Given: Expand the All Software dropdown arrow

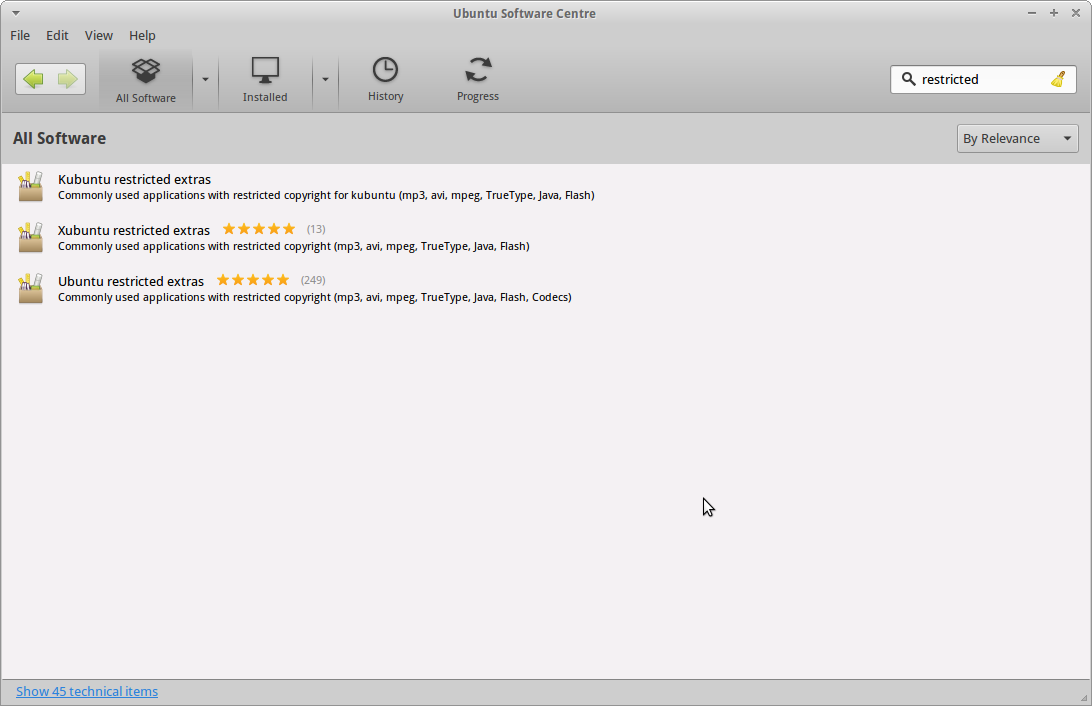Looking at the screenshot, I should 205,79.
